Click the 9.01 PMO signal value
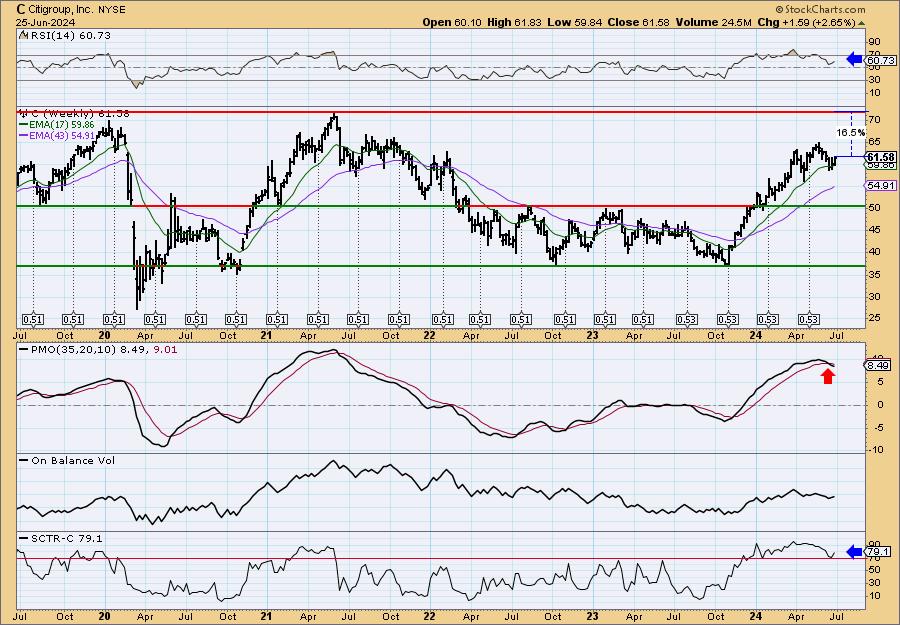This screenshot has height=625, width=900. (165, 348)
